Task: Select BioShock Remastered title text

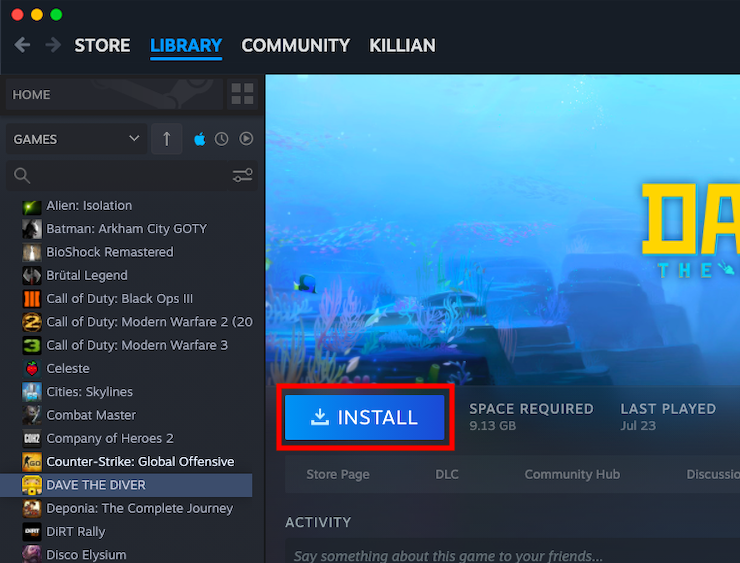Action: click(110, 252)
